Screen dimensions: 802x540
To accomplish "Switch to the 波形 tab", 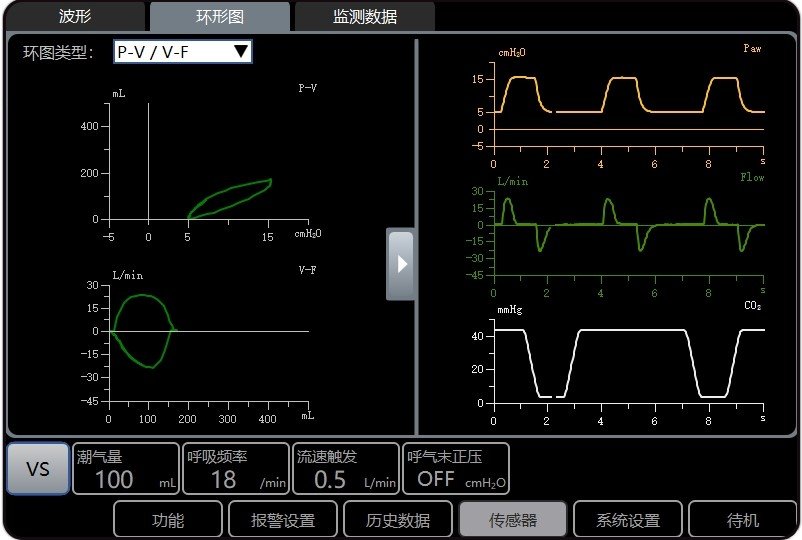I will click(x=74, y=17).
